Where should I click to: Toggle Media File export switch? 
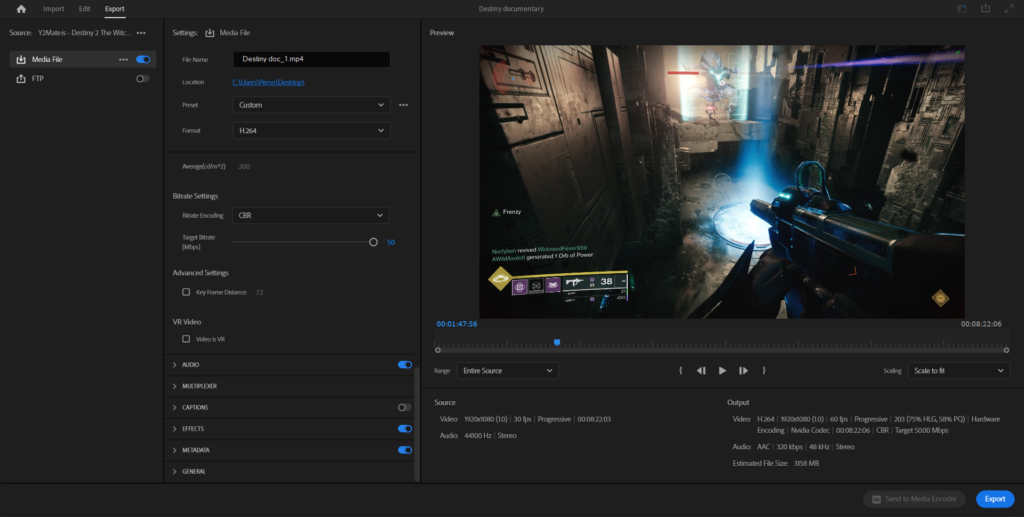[x=143, y=59]
